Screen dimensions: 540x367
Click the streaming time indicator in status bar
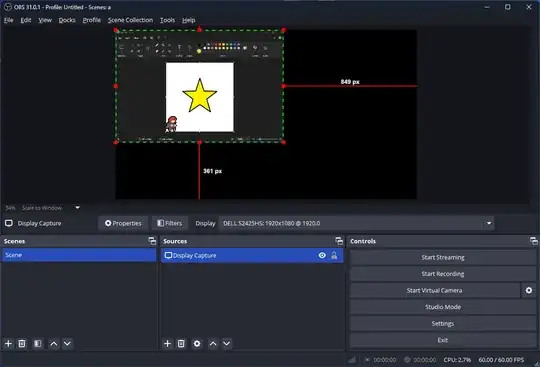[381, 360]
